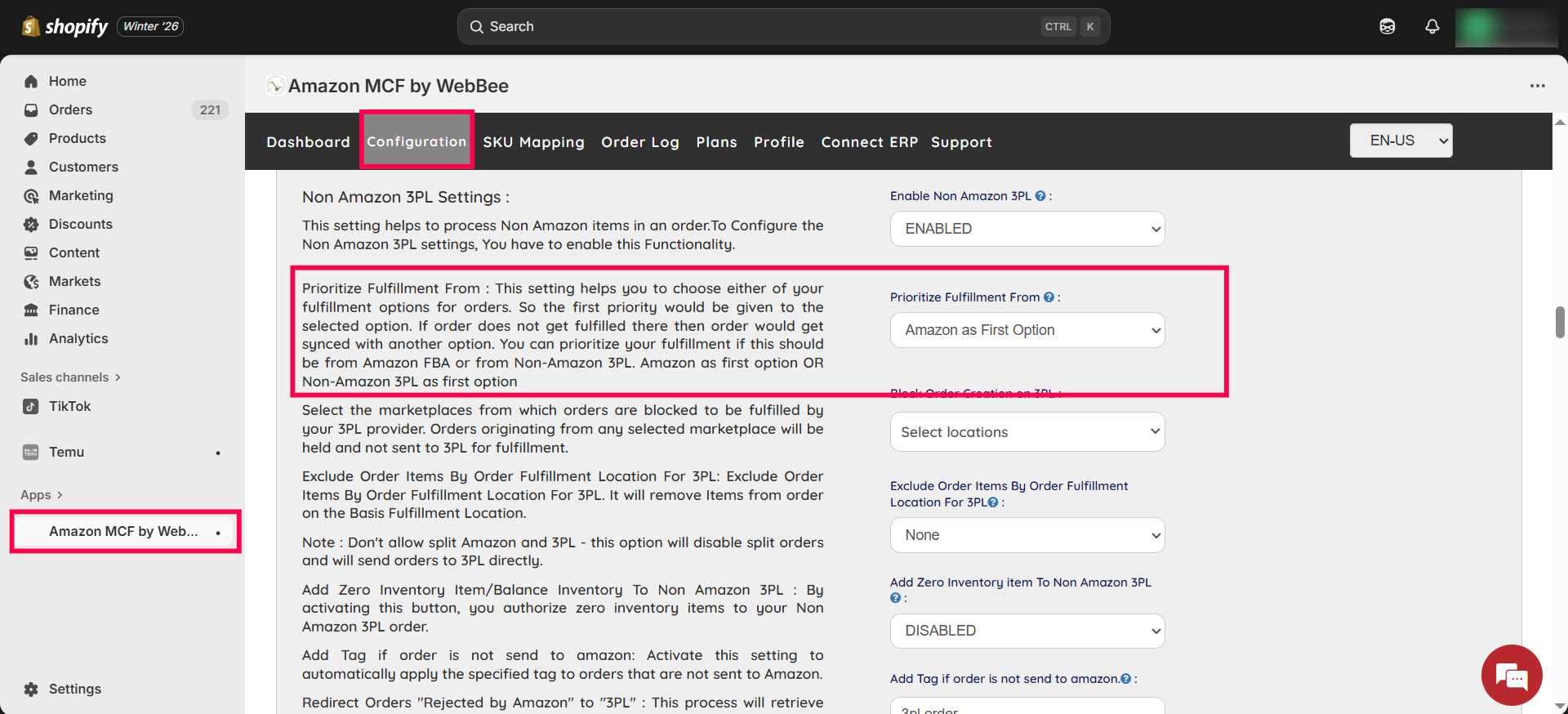This screenshot has height=714, width=1568.
Task: Open the Sidekick assistant icon in top bar
Action: [x=1387, y=27]
